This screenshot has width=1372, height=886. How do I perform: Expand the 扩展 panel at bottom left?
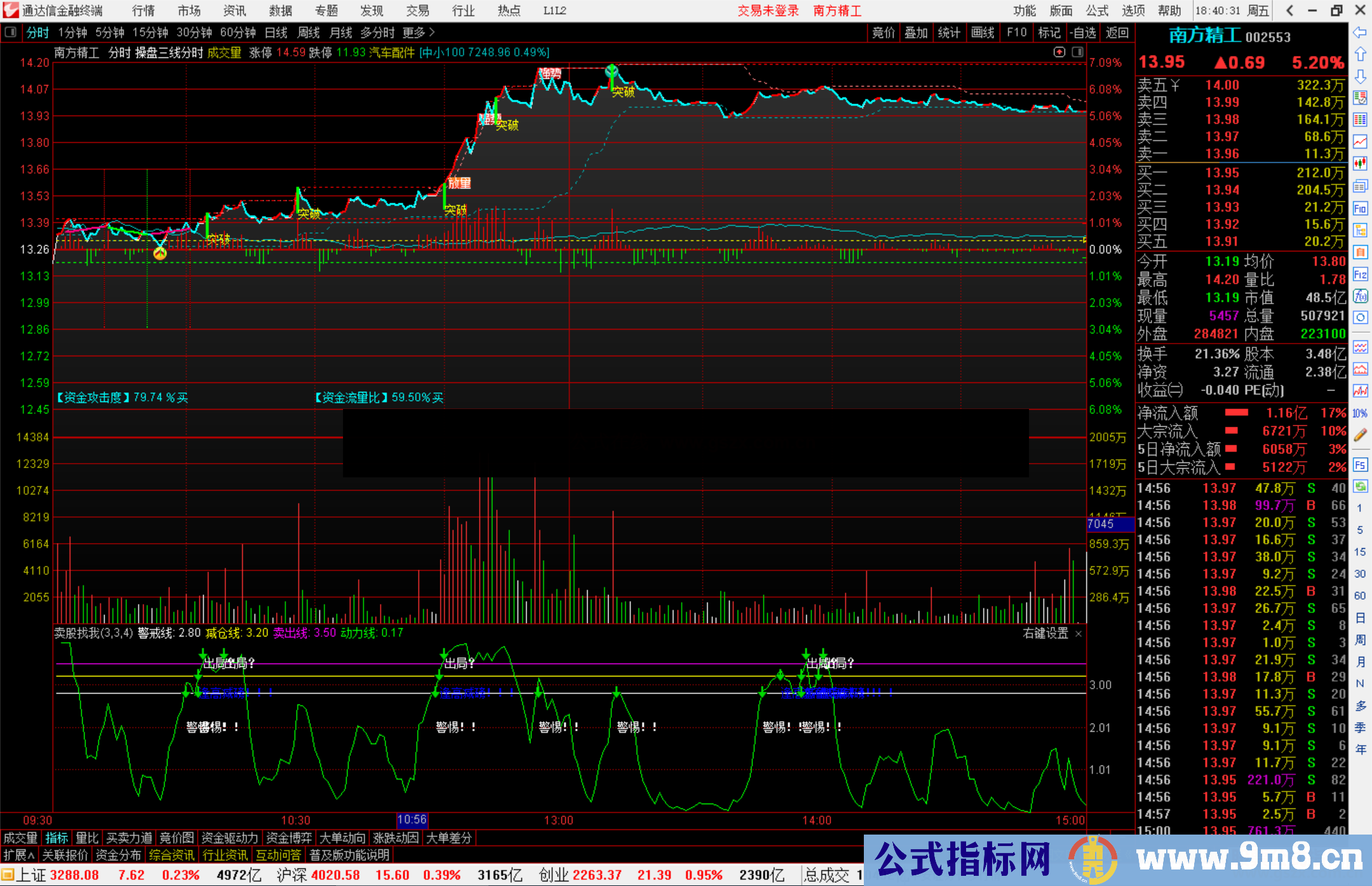coord(19,855)
